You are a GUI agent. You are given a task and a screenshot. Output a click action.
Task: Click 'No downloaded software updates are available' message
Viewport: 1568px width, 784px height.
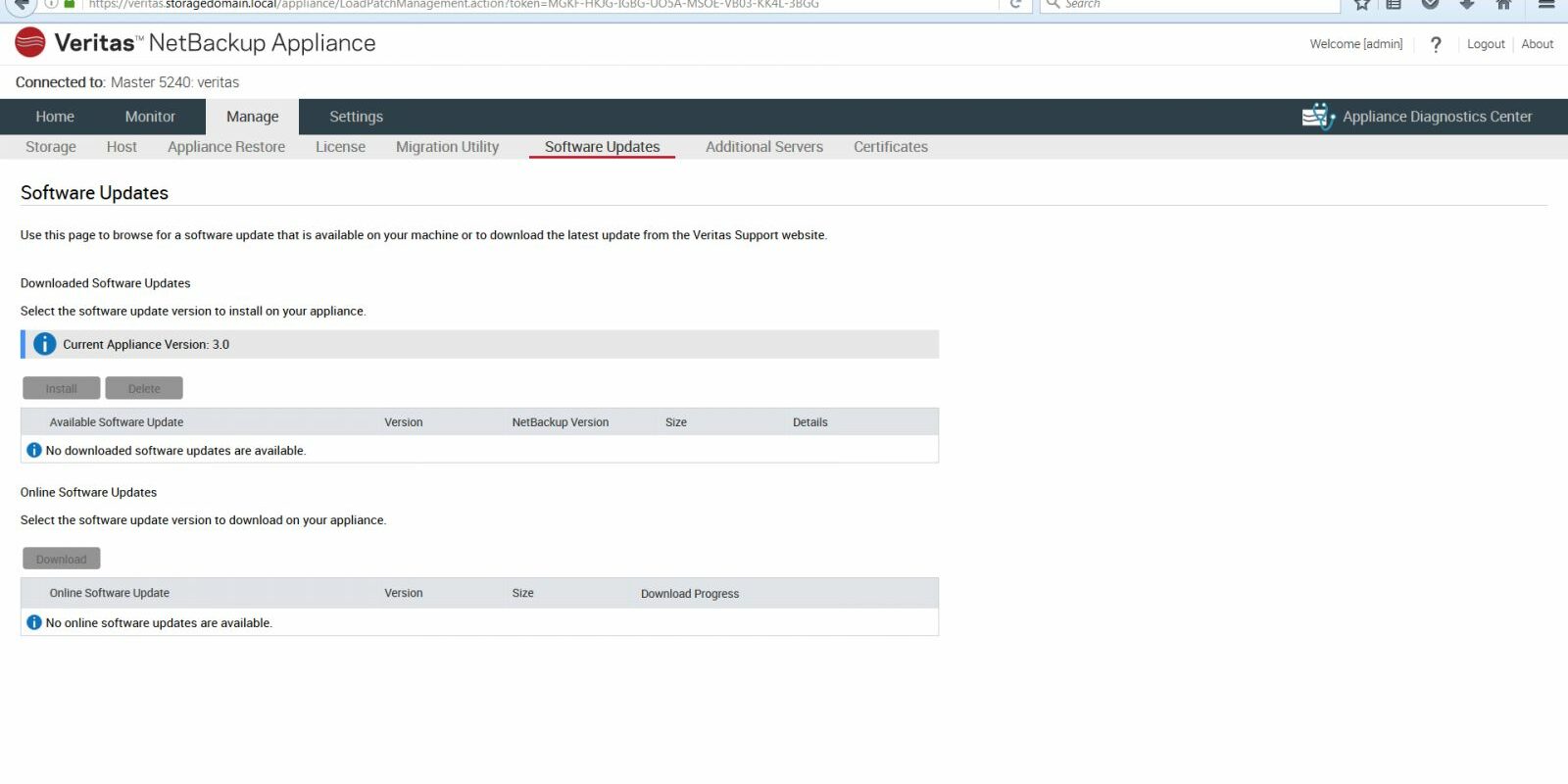point(176,451)
